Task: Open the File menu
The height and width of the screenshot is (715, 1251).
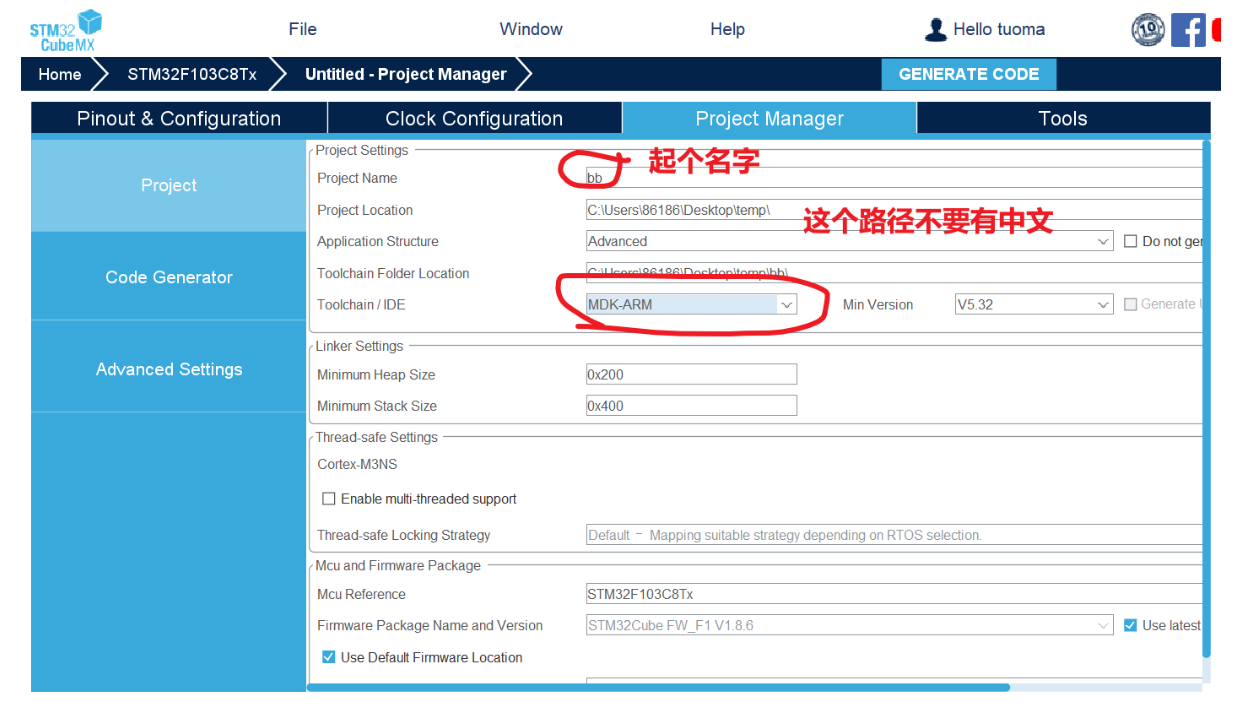Action: [x=303, y=29]
